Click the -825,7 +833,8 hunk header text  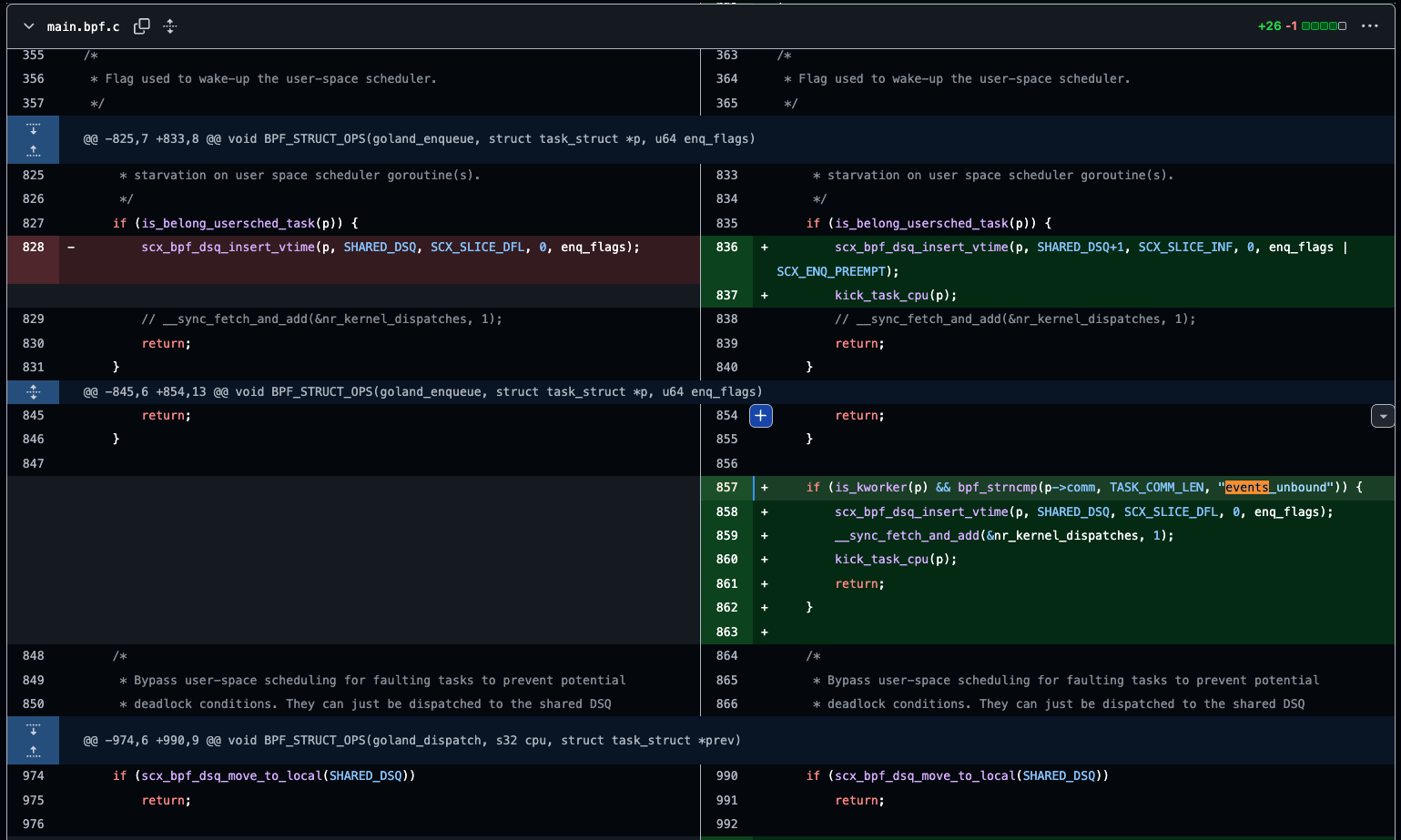click(419, 139)
